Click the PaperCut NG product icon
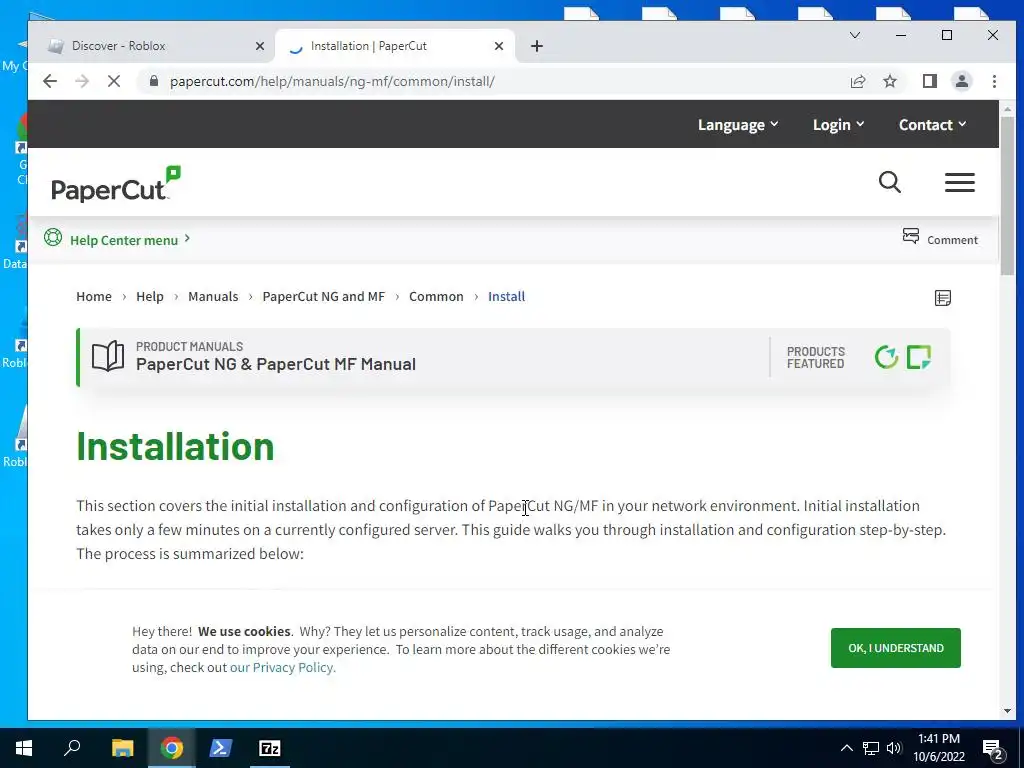Screen dimensions: 1024x768 (x=886, y=357)
